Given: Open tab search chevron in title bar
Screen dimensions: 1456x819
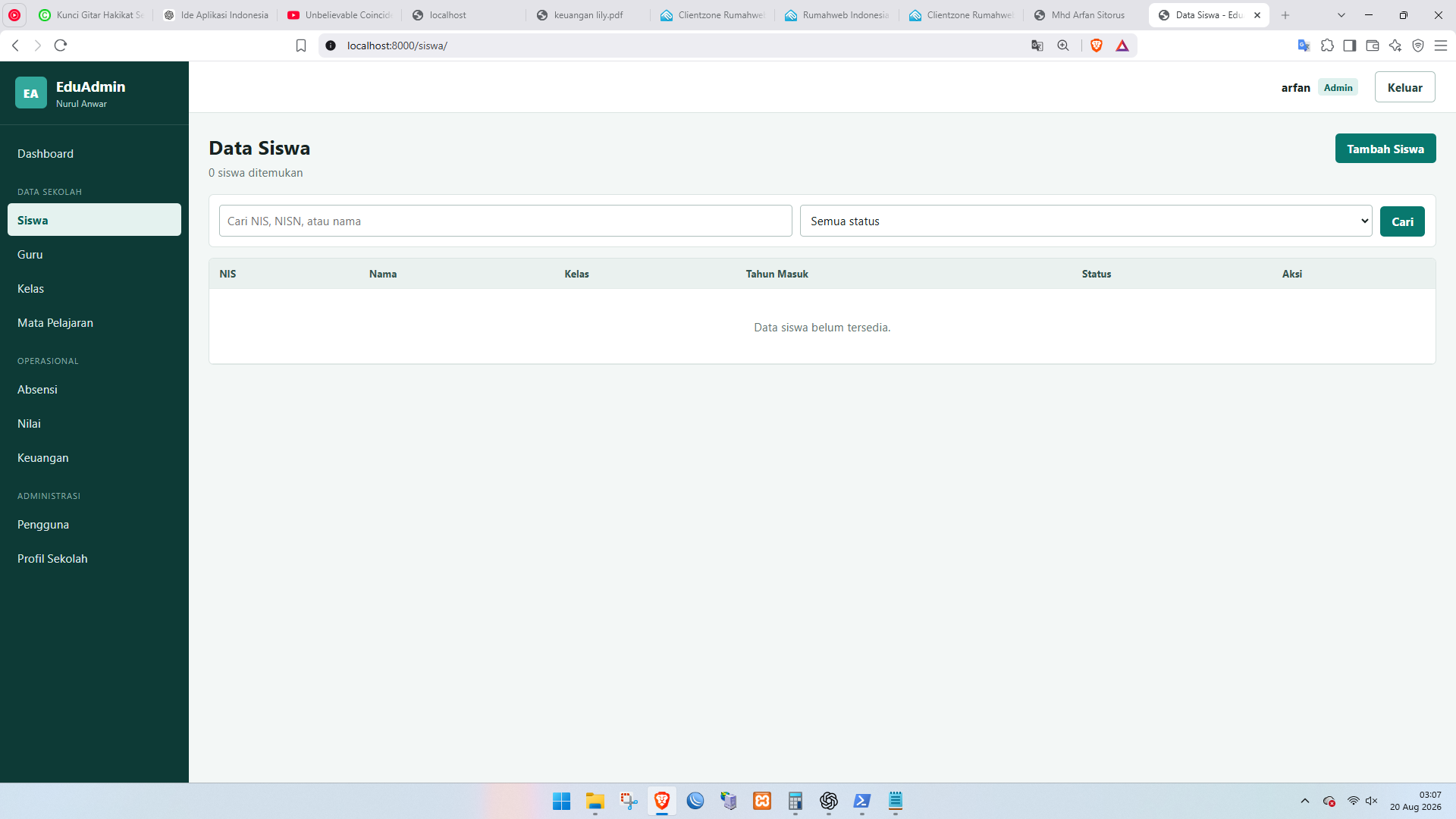Looking at the screenshot, I should [x=1341, y=15].
